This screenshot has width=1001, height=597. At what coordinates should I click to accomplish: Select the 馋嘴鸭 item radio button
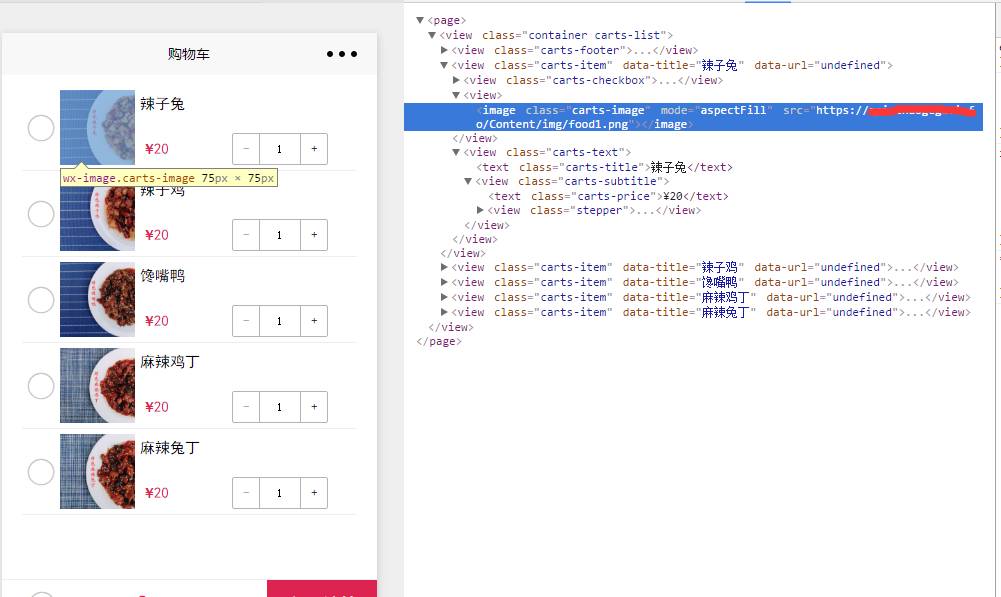coord(41,300)
